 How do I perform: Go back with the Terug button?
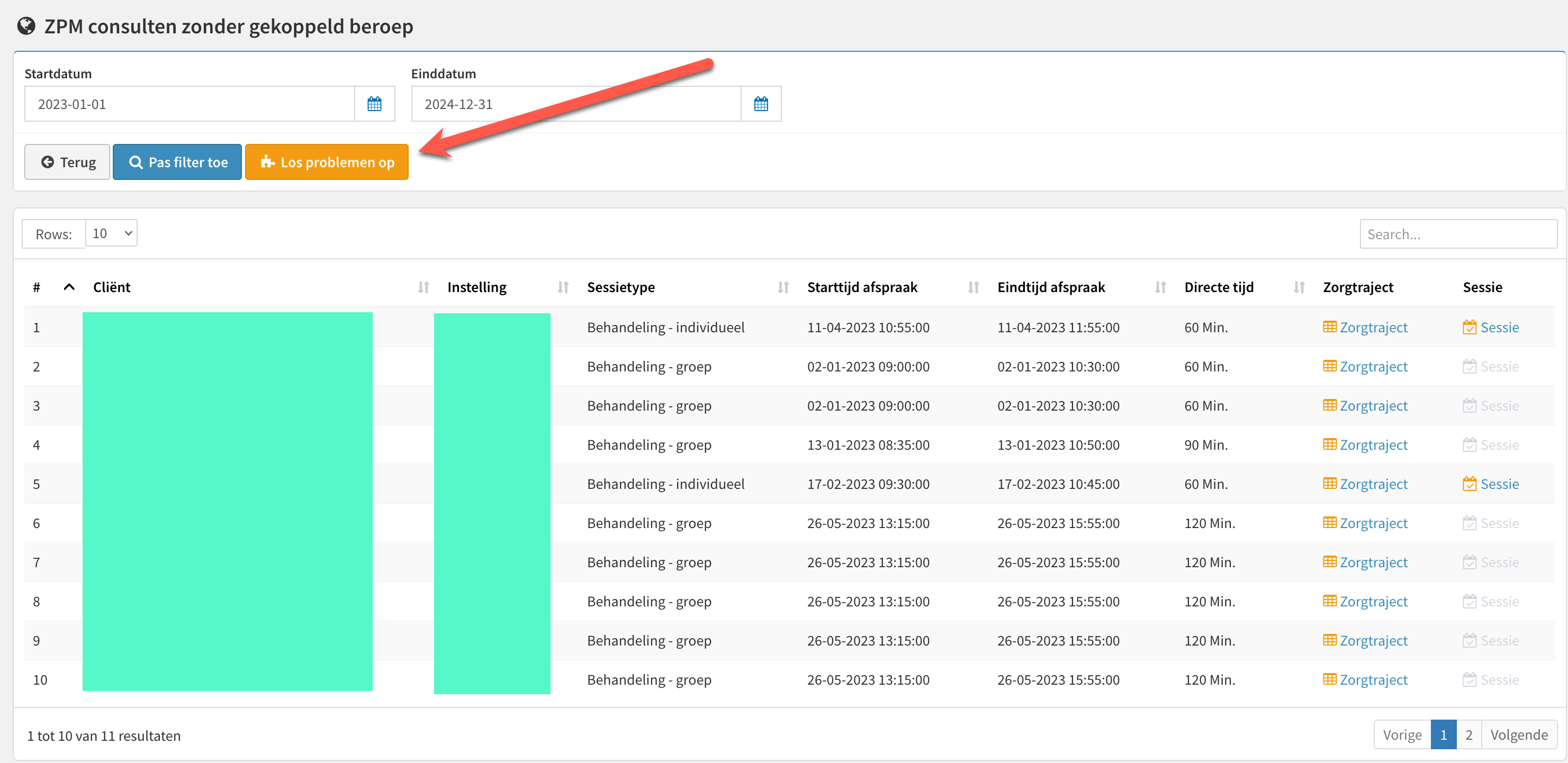[67, 162]
